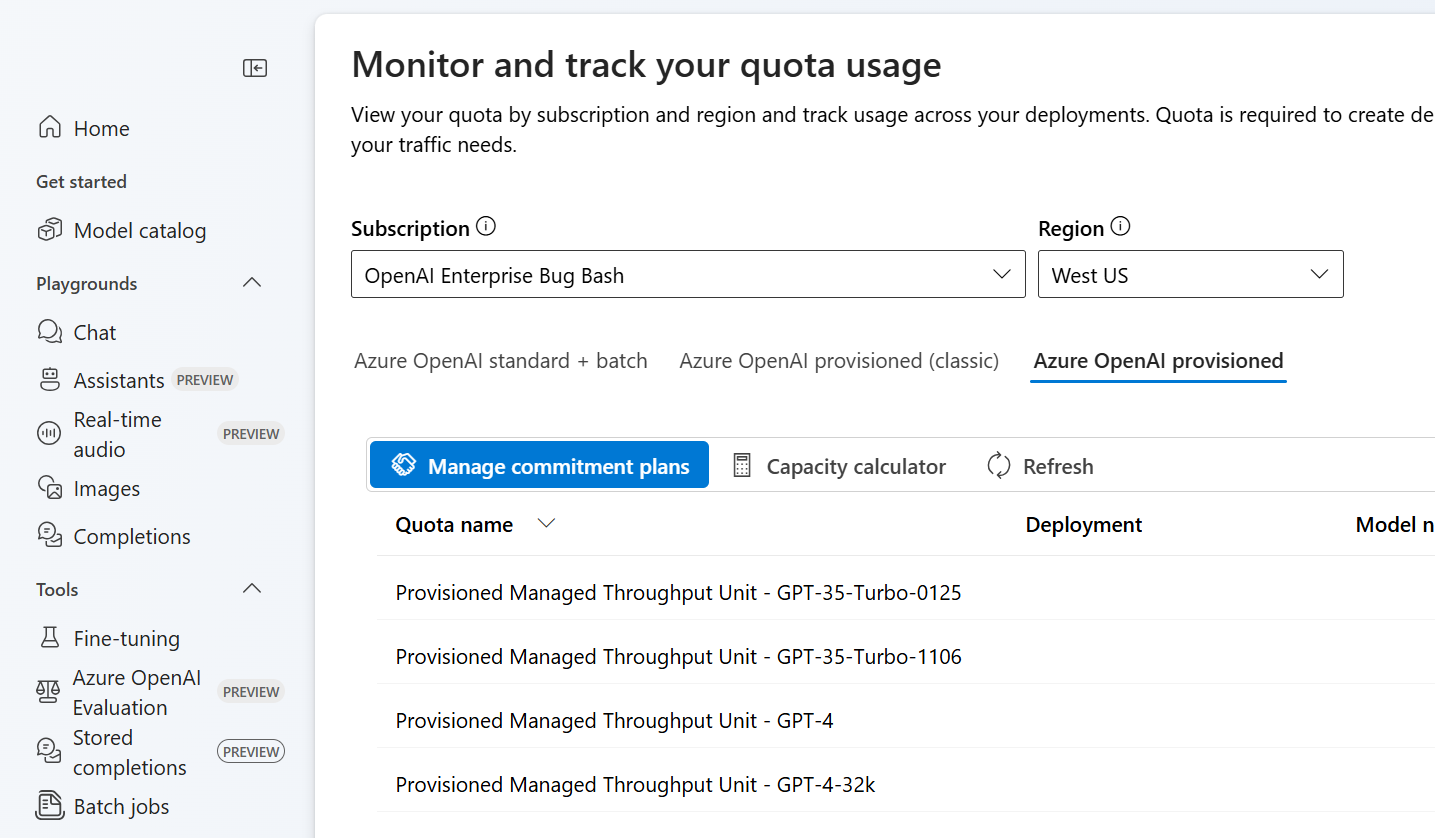Click the Playgrounds section label
This screenshot has width=1435, height=838.
coord(87,284)
